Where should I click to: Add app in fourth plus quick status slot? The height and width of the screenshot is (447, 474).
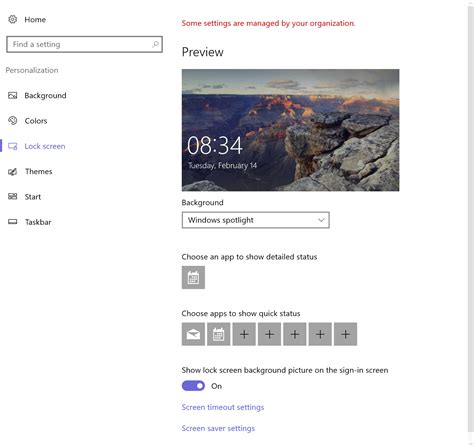(320, 334)
